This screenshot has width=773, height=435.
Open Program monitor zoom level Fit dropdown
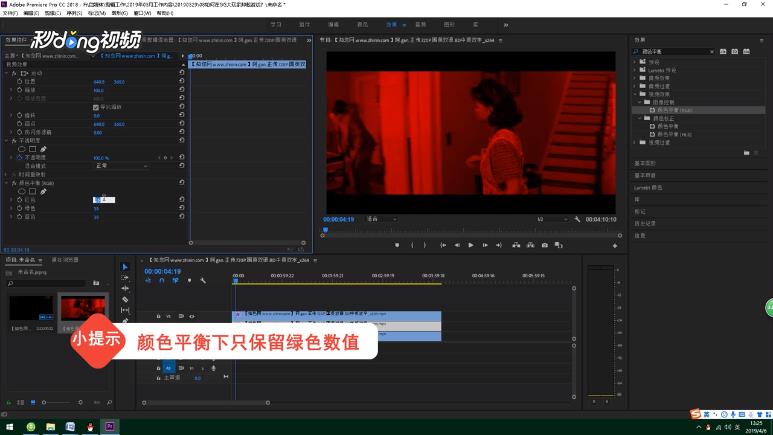pyautogui.click(x=381, y=219)
